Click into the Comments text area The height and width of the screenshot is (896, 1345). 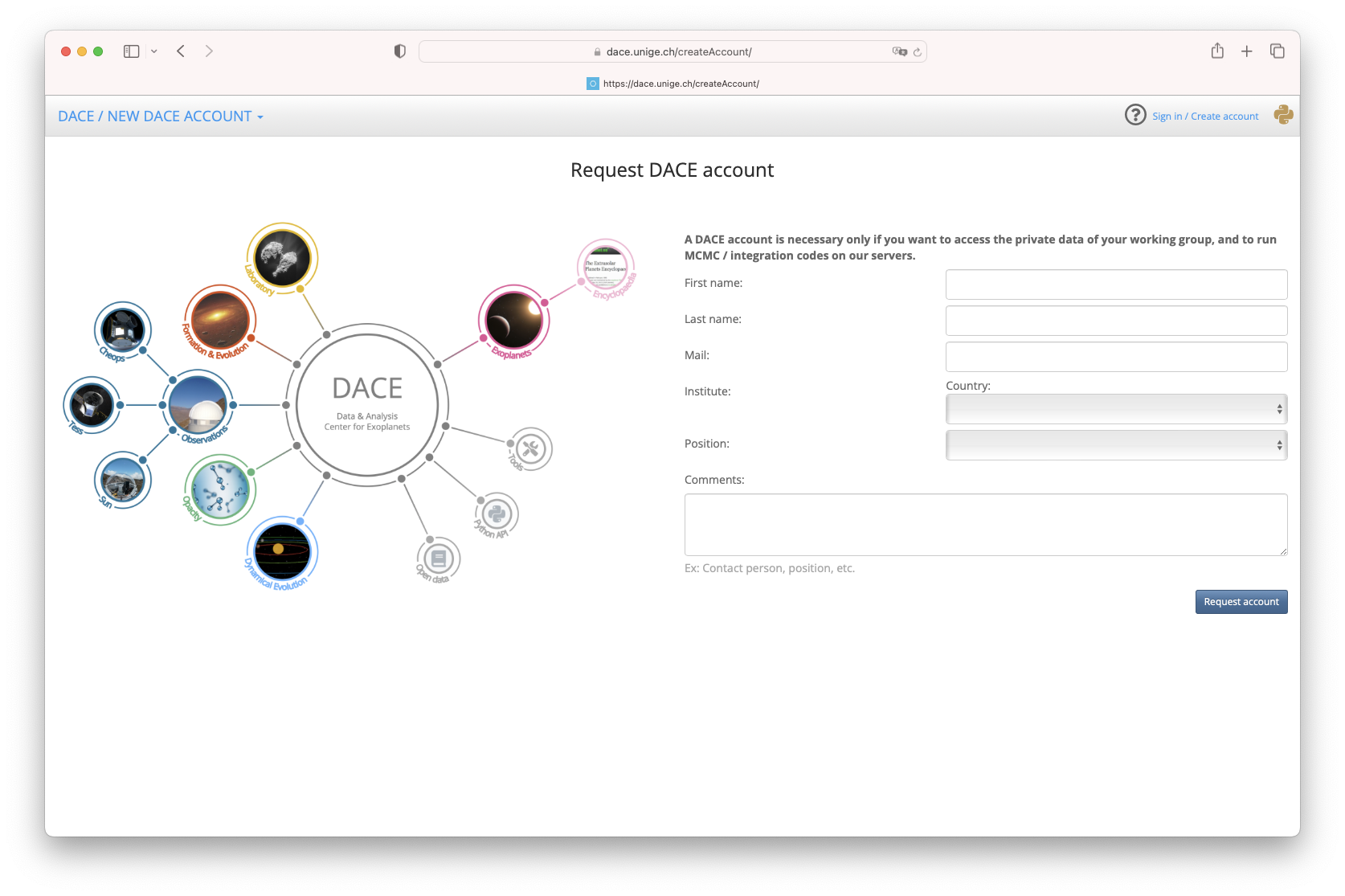986,525
